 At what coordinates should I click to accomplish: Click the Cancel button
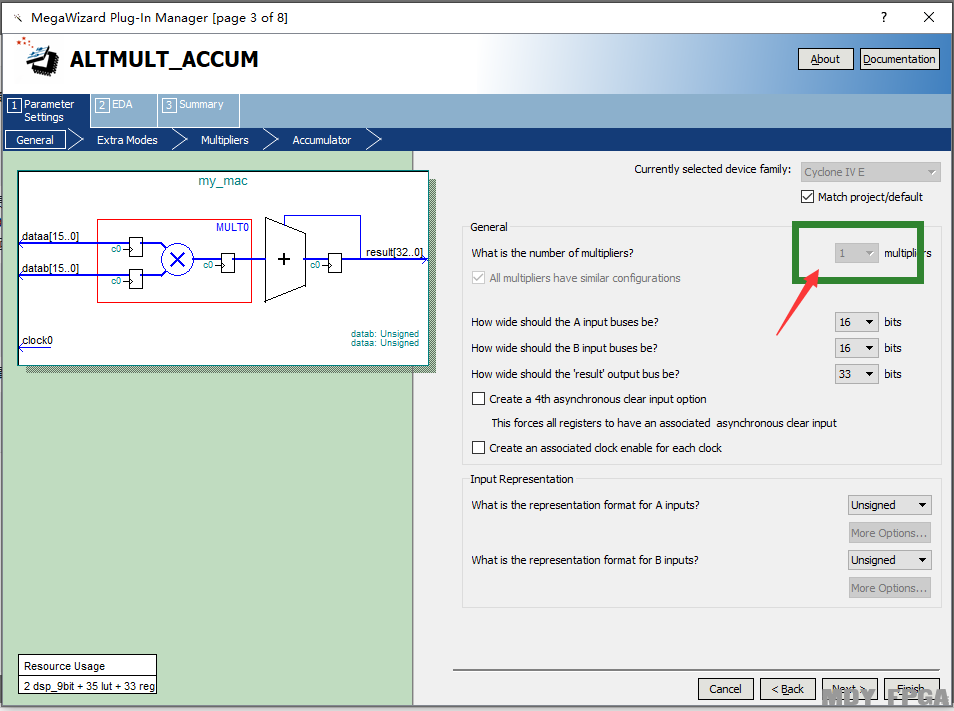coord(725,688)
